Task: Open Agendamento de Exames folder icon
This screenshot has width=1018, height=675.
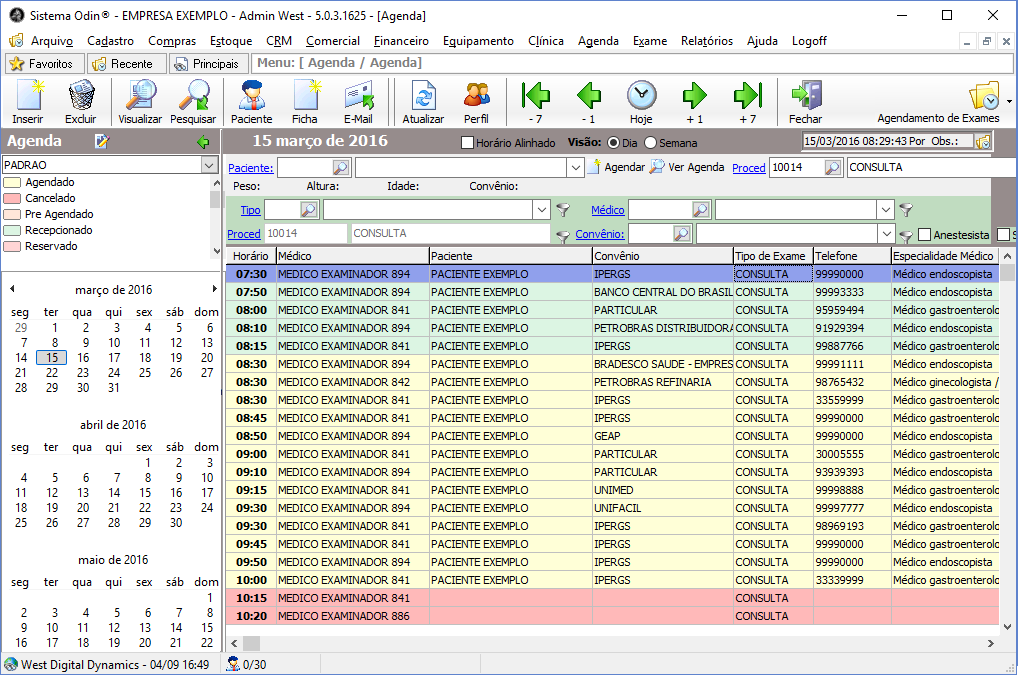Action: tap(984, 96)
